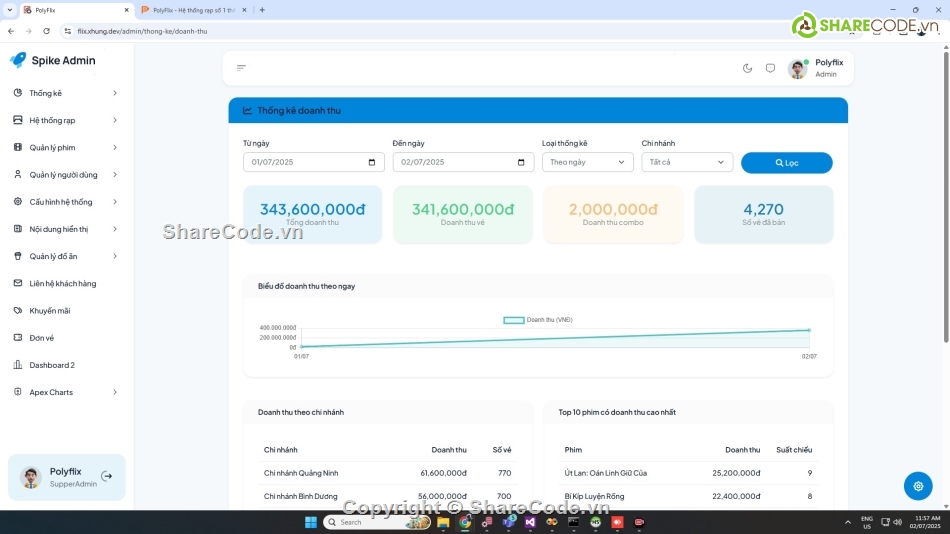Click the logout icon beside Polyflix SupperAdmin
The image size is (950, 534).
(107, 476)
